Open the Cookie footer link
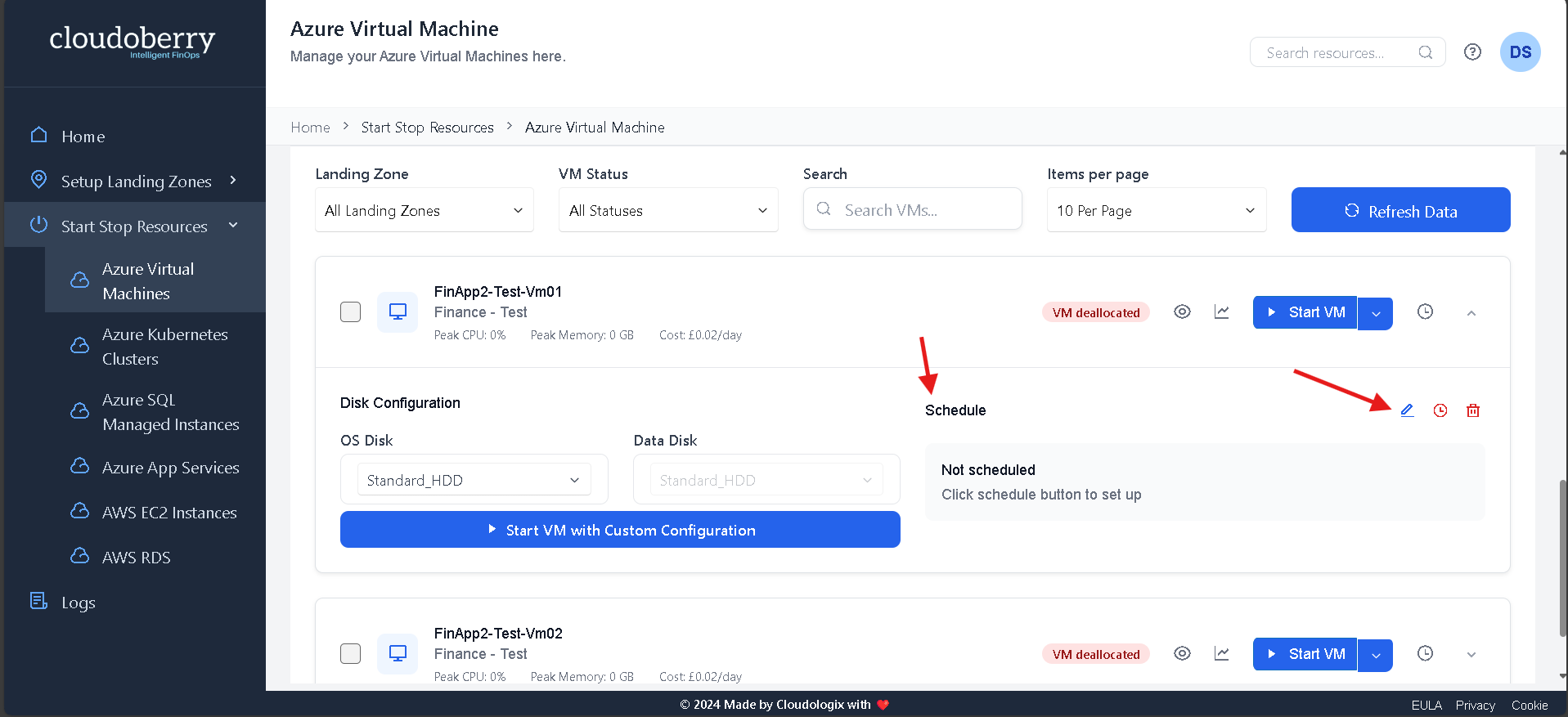The image size is (1568, 717). [x=1530, y=705]
